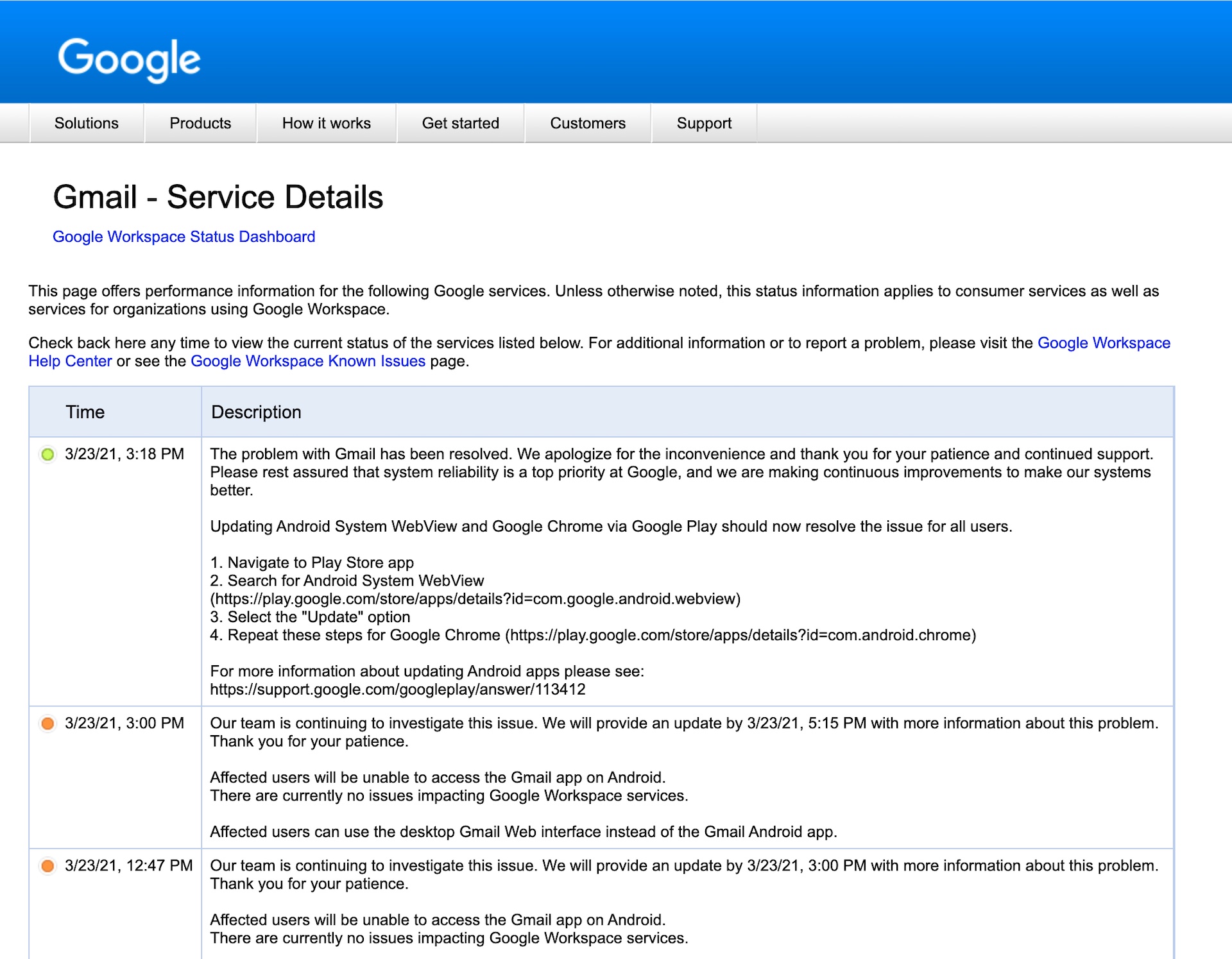The height and width of the screenshot is (959, 1232).
Task: Click the googleplay support answer URL
Action: point(398,690)
